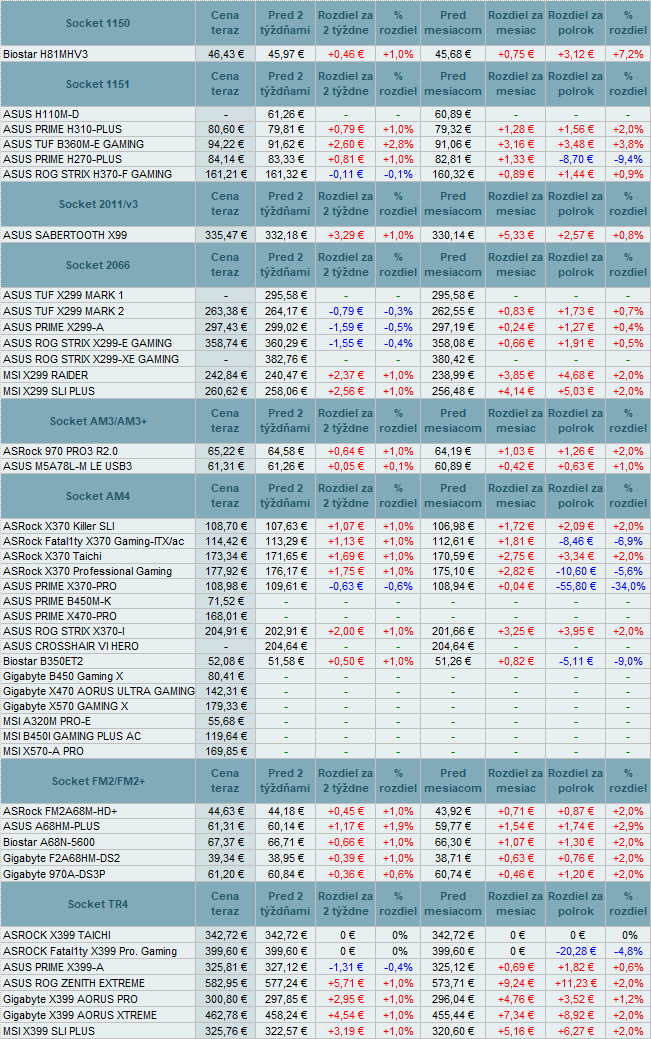Select the Socket FM2/FM2+ section header

pyautogui.click(x=98, y=781)
